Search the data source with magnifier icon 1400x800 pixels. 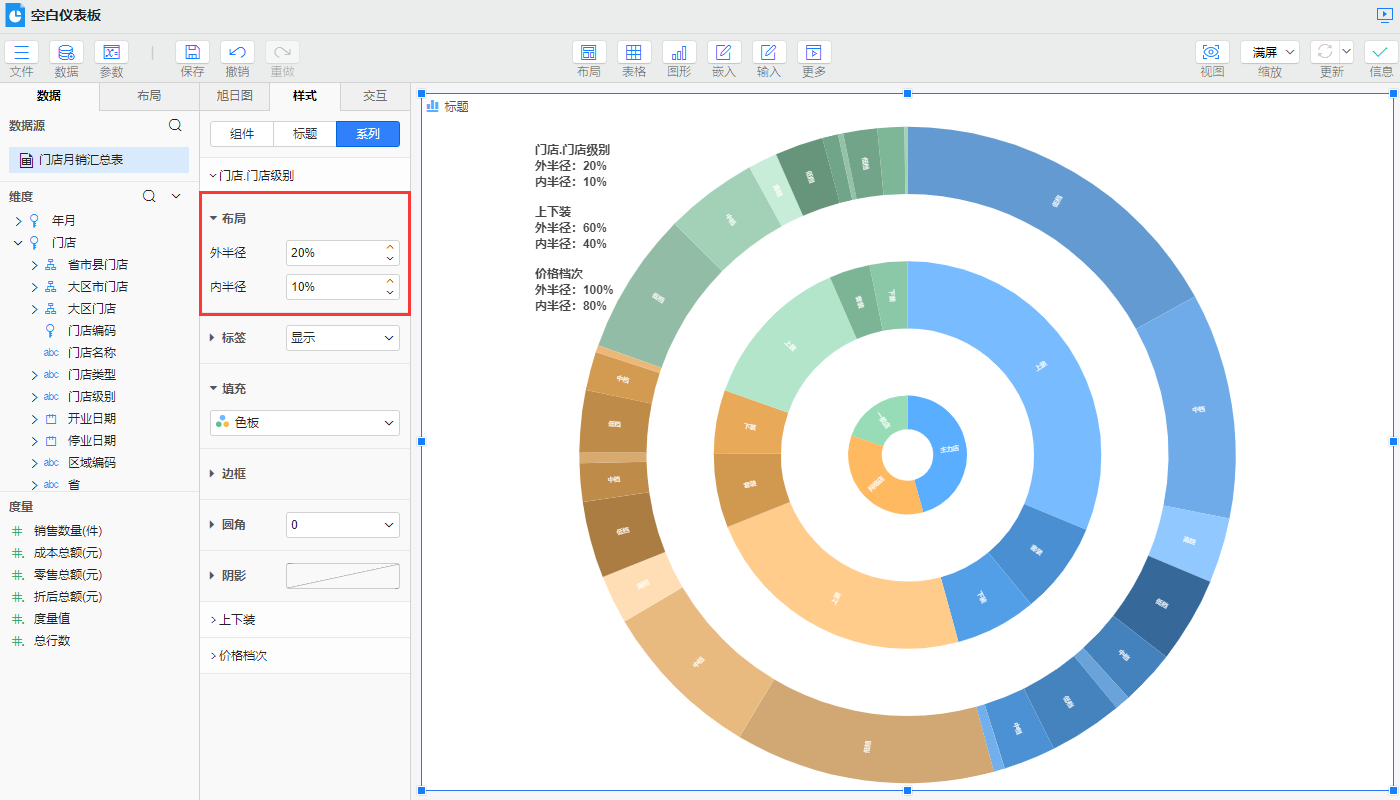(175, 125)
